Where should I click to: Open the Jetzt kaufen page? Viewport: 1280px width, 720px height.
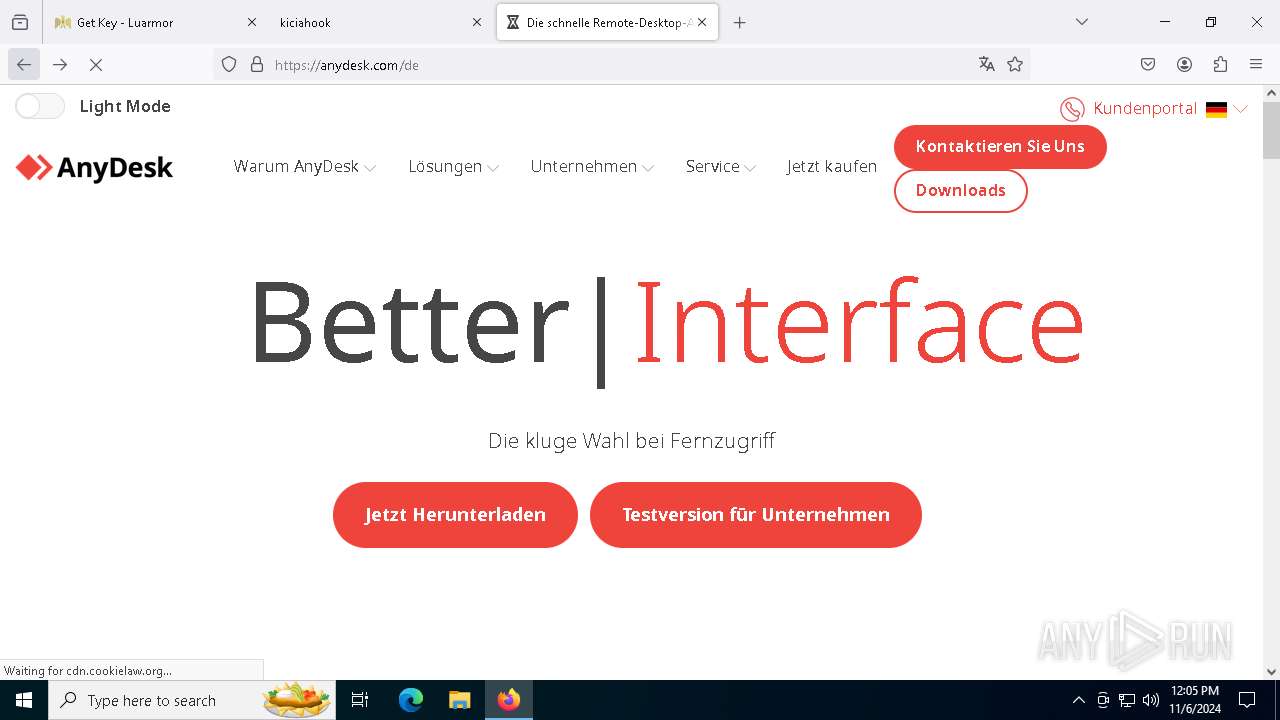point(832,167)
